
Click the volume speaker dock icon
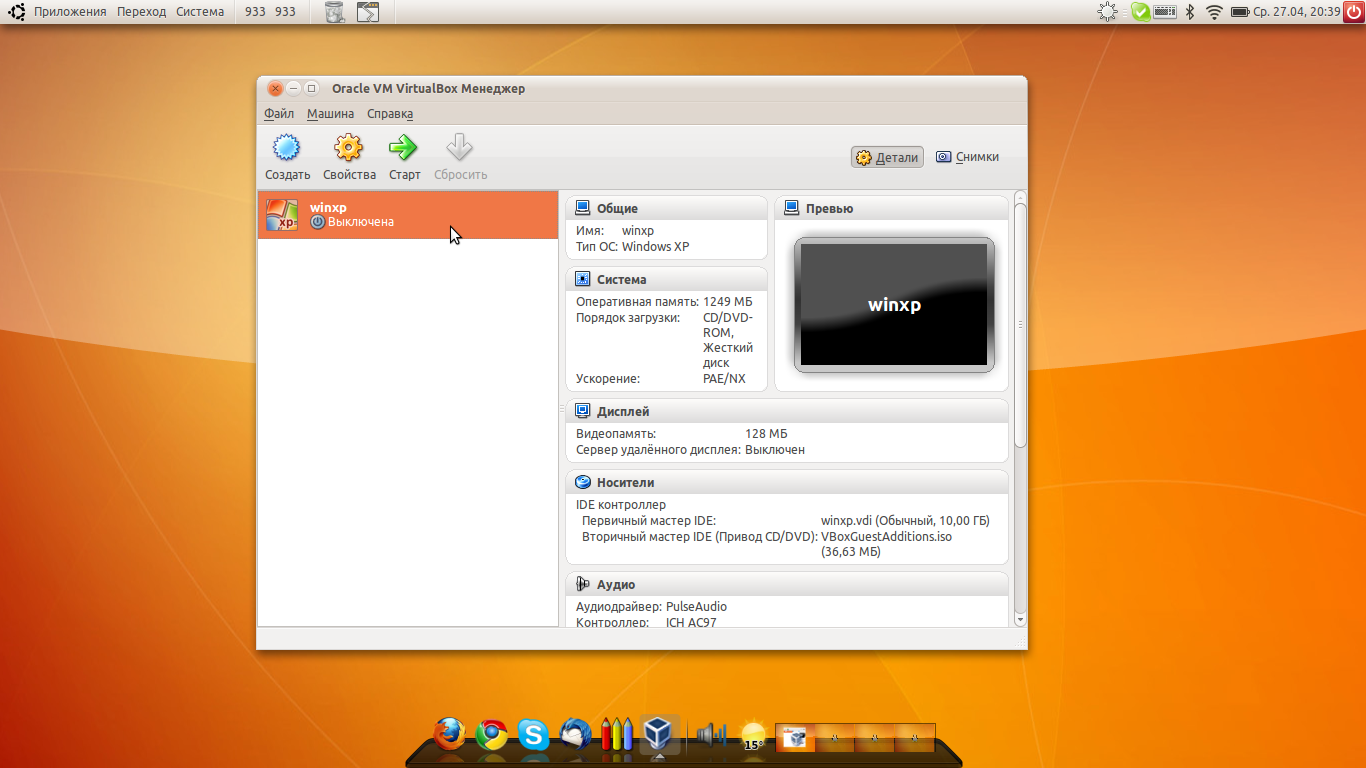[710, 735]
